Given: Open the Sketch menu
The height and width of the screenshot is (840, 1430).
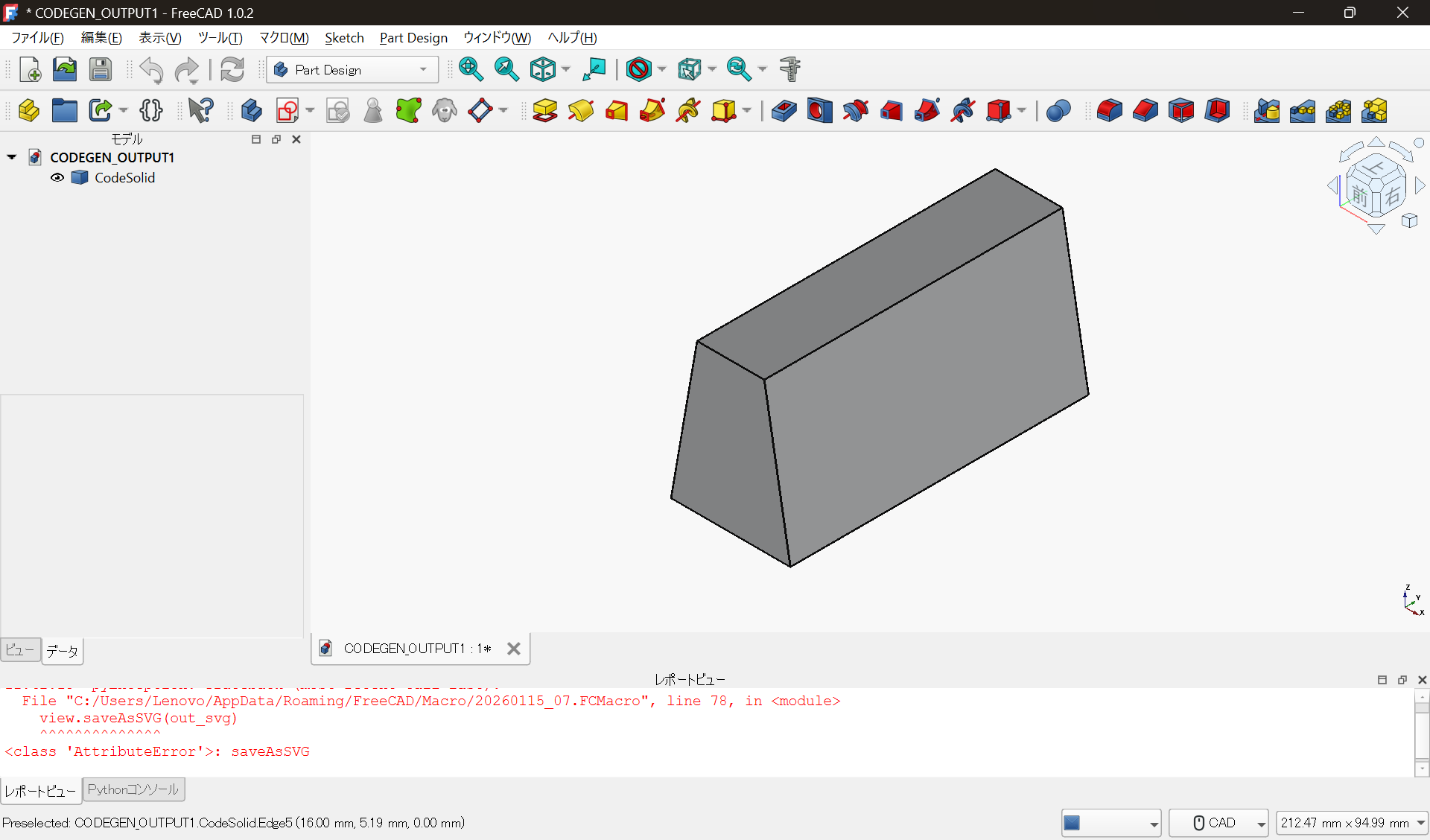Looking at the screenshot, I should [344, 38].
